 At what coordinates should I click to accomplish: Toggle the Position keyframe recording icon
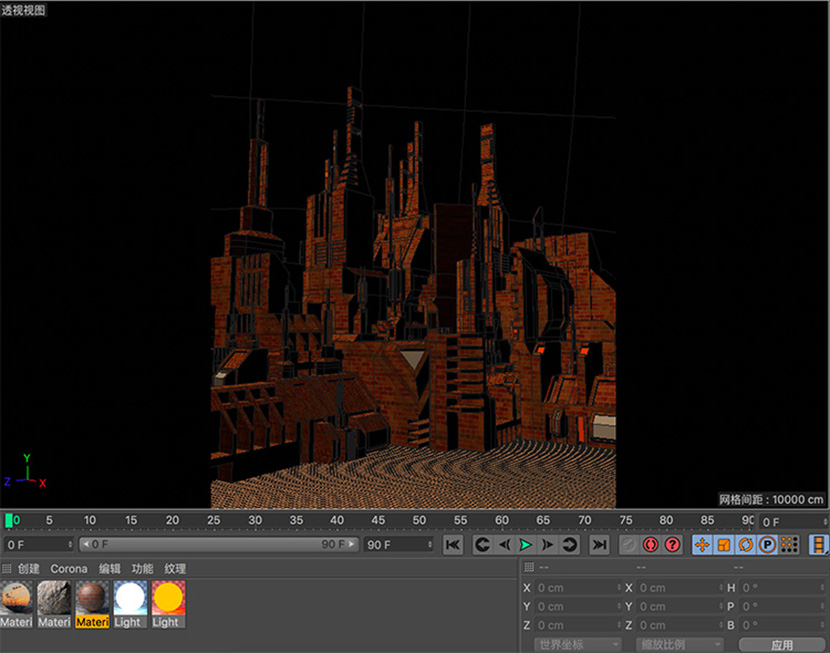point(702,545)
